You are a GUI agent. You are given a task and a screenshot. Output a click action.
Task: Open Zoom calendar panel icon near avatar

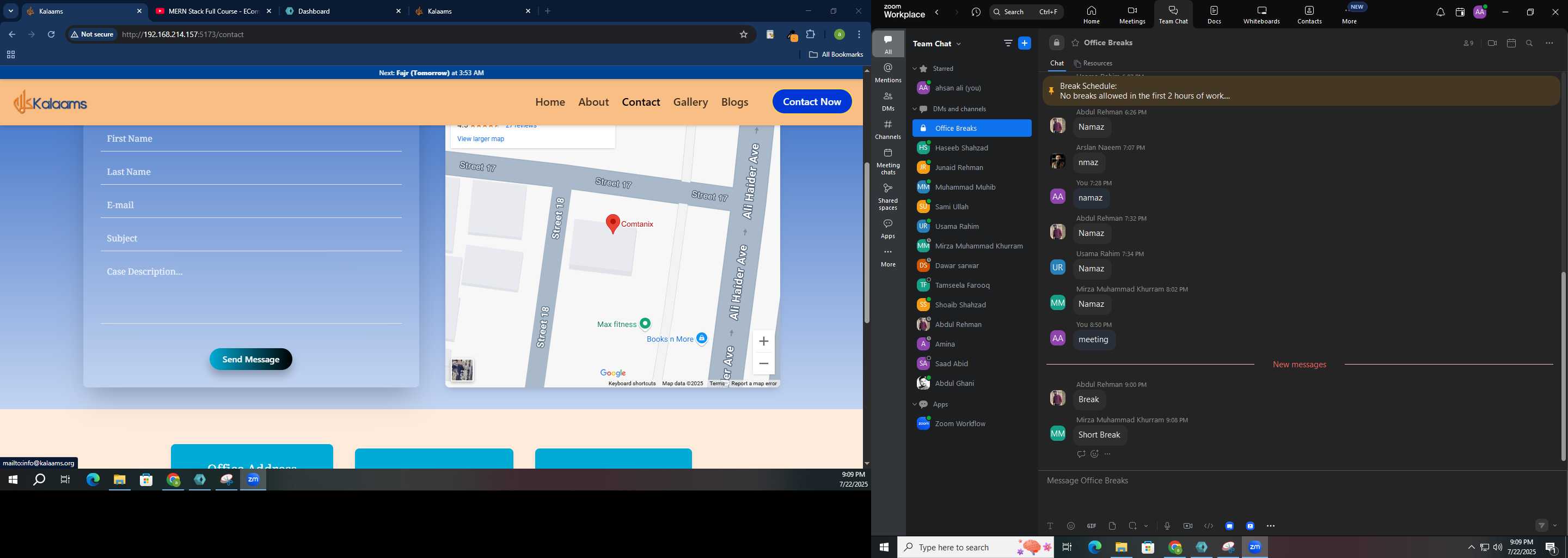[x=1460, y=12]
